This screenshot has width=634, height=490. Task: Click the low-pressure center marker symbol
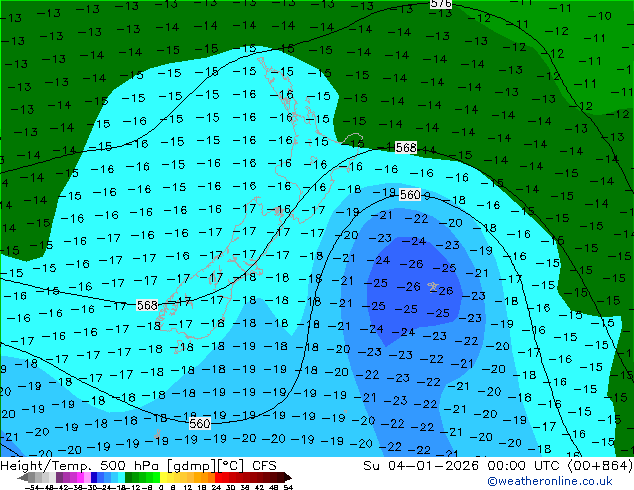(433, 287)
